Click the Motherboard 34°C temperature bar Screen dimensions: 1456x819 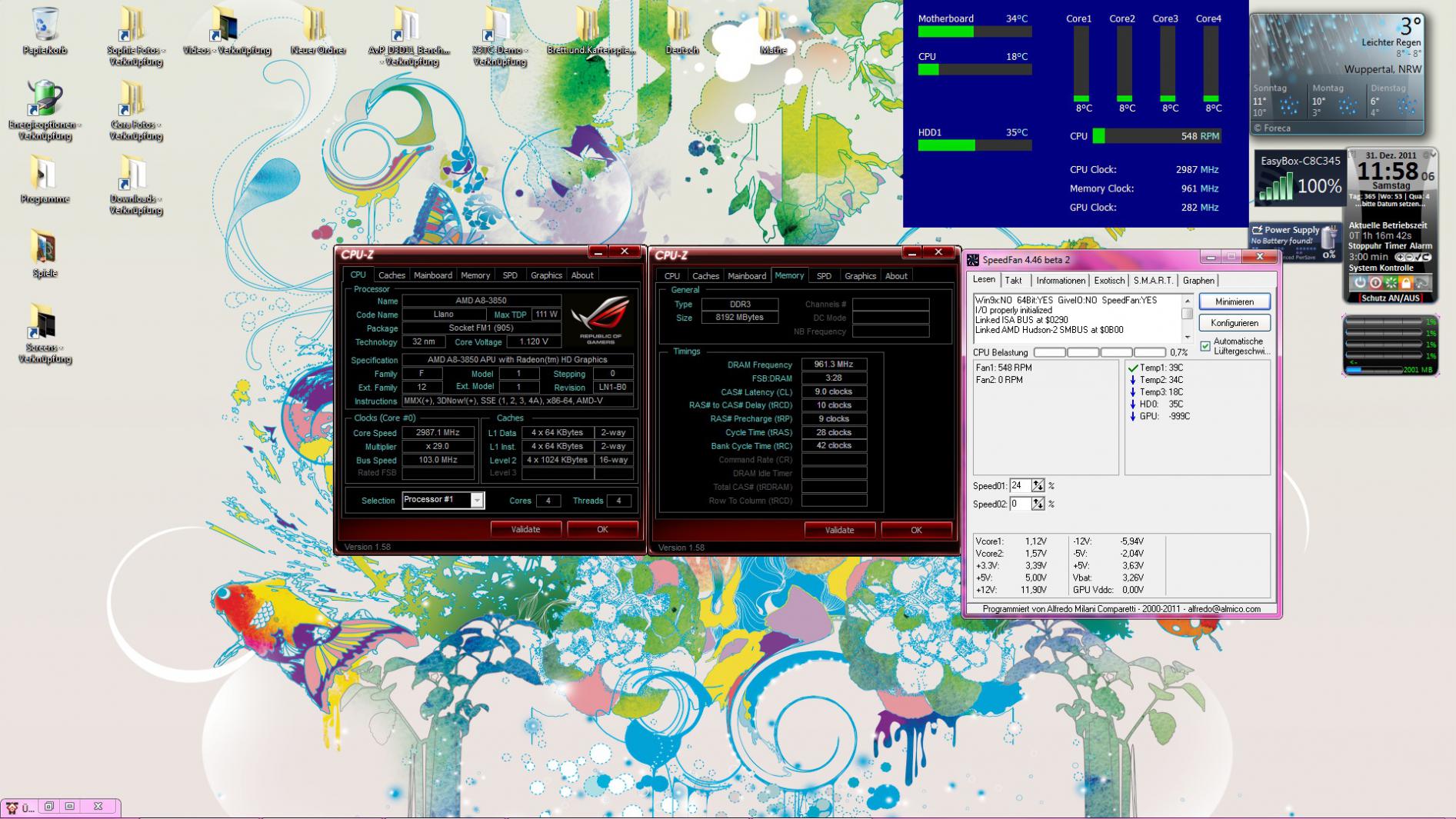[x=975, y=32]
